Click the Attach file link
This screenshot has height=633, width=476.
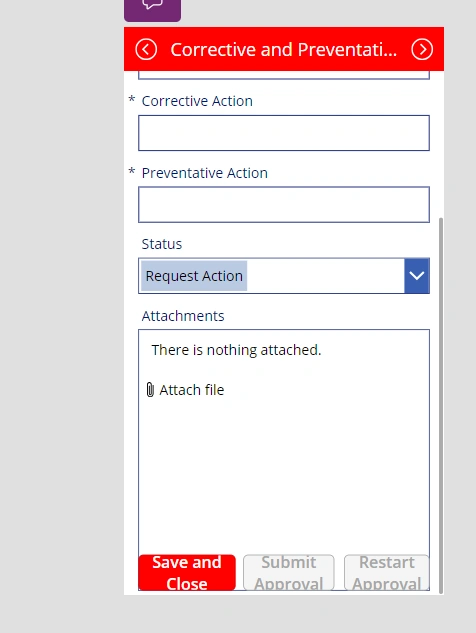click(192, 390)
